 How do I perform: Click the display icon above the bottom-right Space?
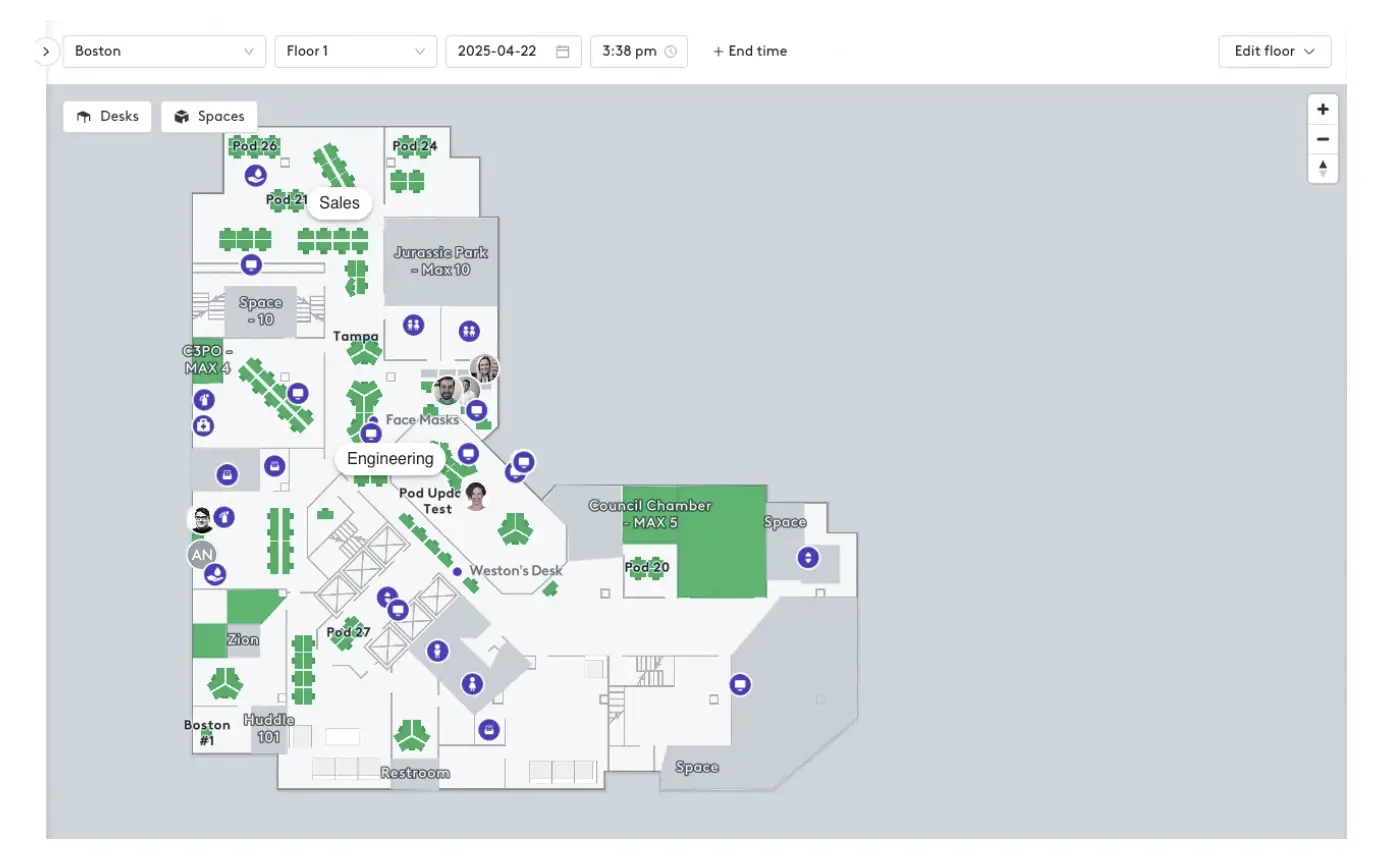pos(740,685)
